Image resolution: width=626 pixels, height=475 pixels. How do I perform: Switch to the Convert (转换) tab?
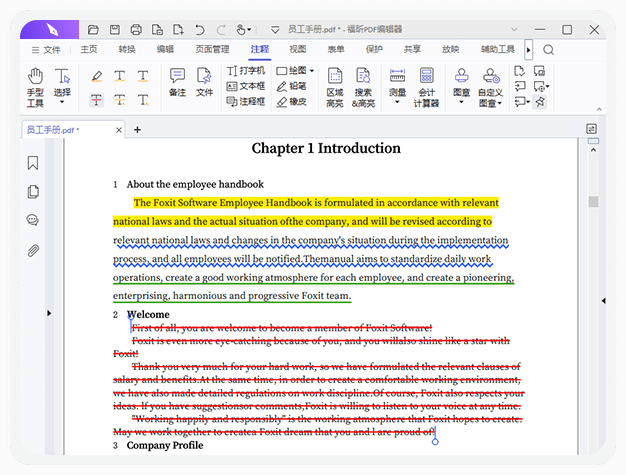point(127,49)
